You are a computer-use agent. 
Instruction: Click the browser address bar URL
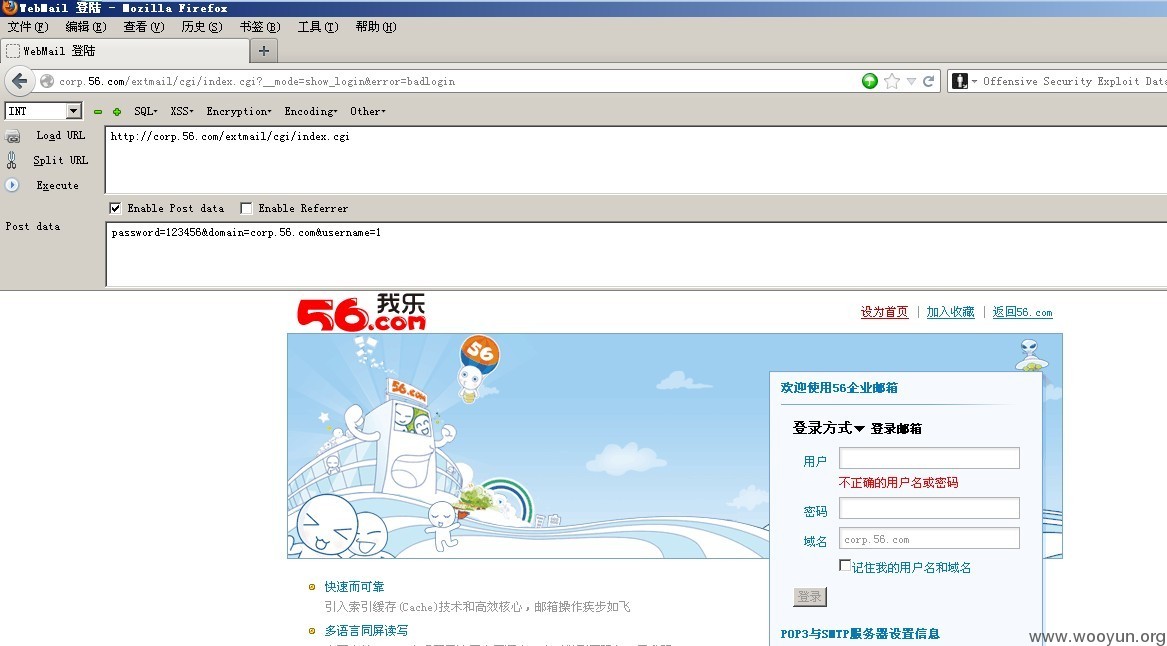[257, 81]
